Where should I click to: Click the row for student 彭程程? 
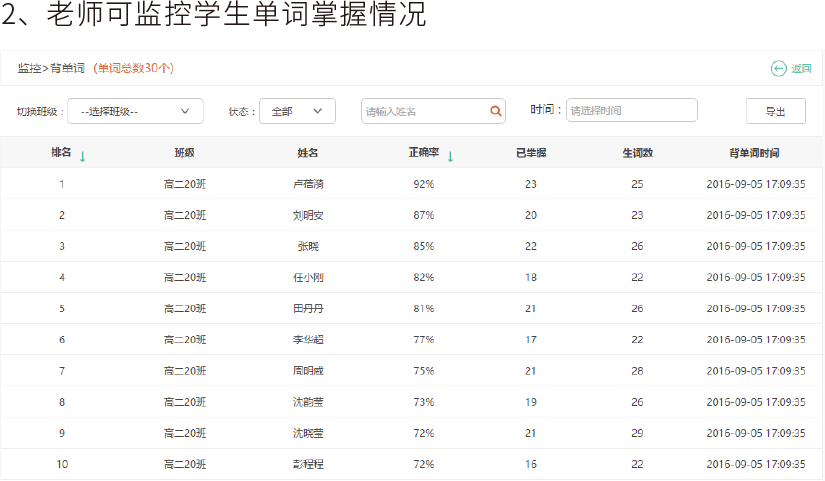click(x=308, y=464)
